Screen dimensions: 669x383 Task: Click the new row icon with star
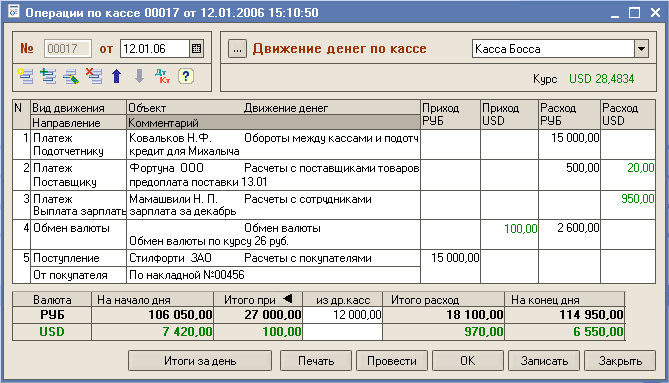[x=26, y=76]
